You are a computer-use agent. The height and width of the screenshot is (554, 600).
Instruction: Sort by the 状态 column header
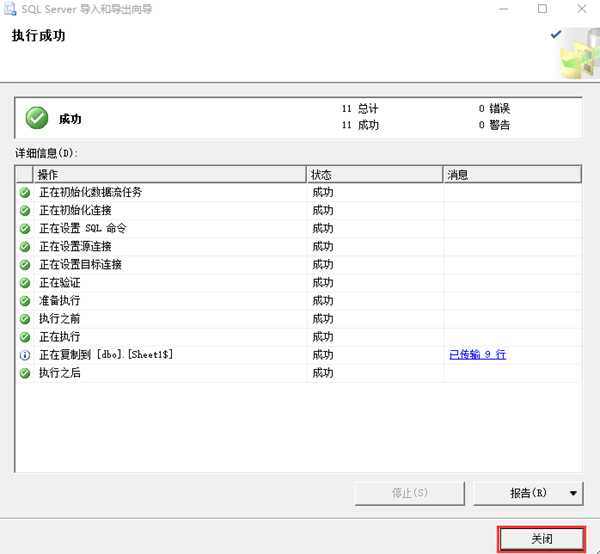pos(375,175)
